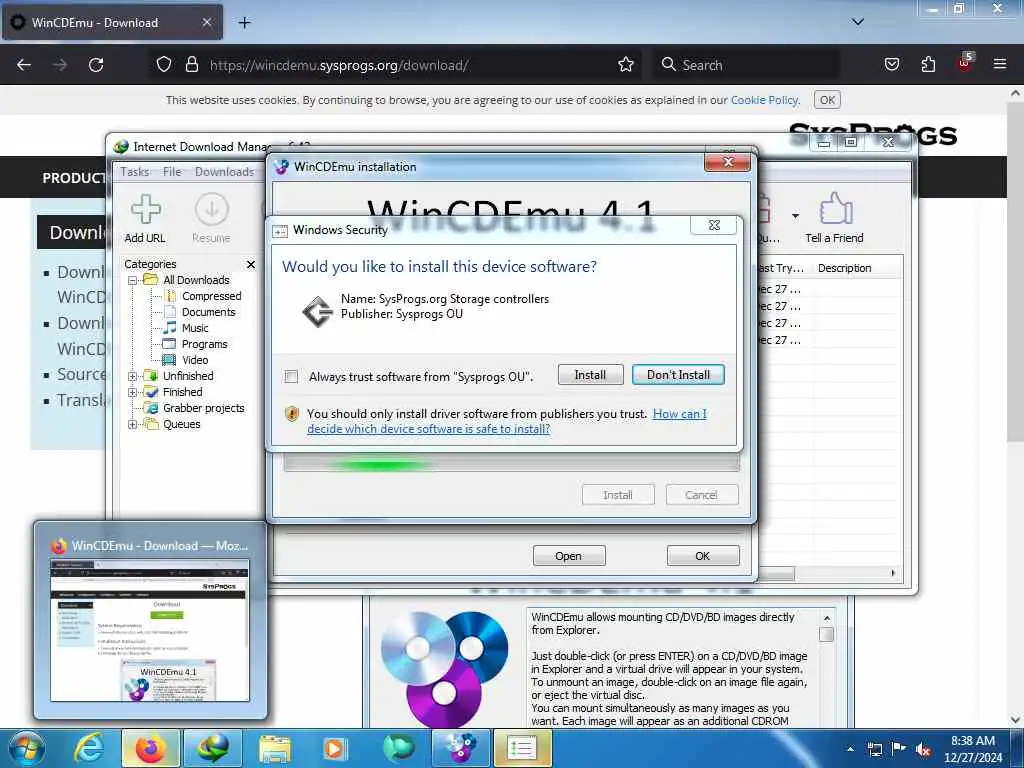Show hidden tray icons arrow
The height and width of the screenshot is (768, 1024).
[x=850, y=748]
